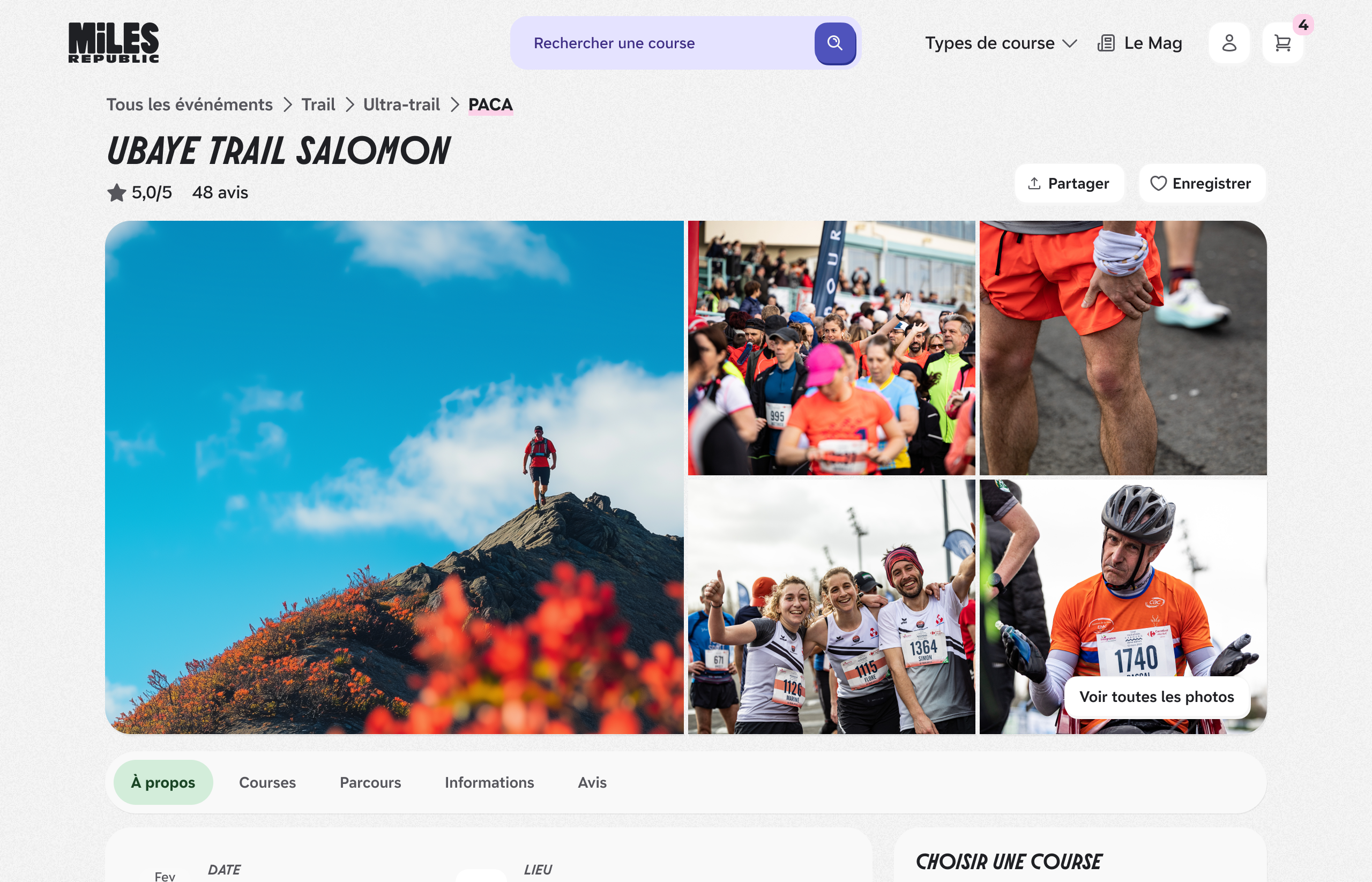Open the mountain trail runner photo
The width and height of the screenshot is (1372, 882).
tap(394, 477)
